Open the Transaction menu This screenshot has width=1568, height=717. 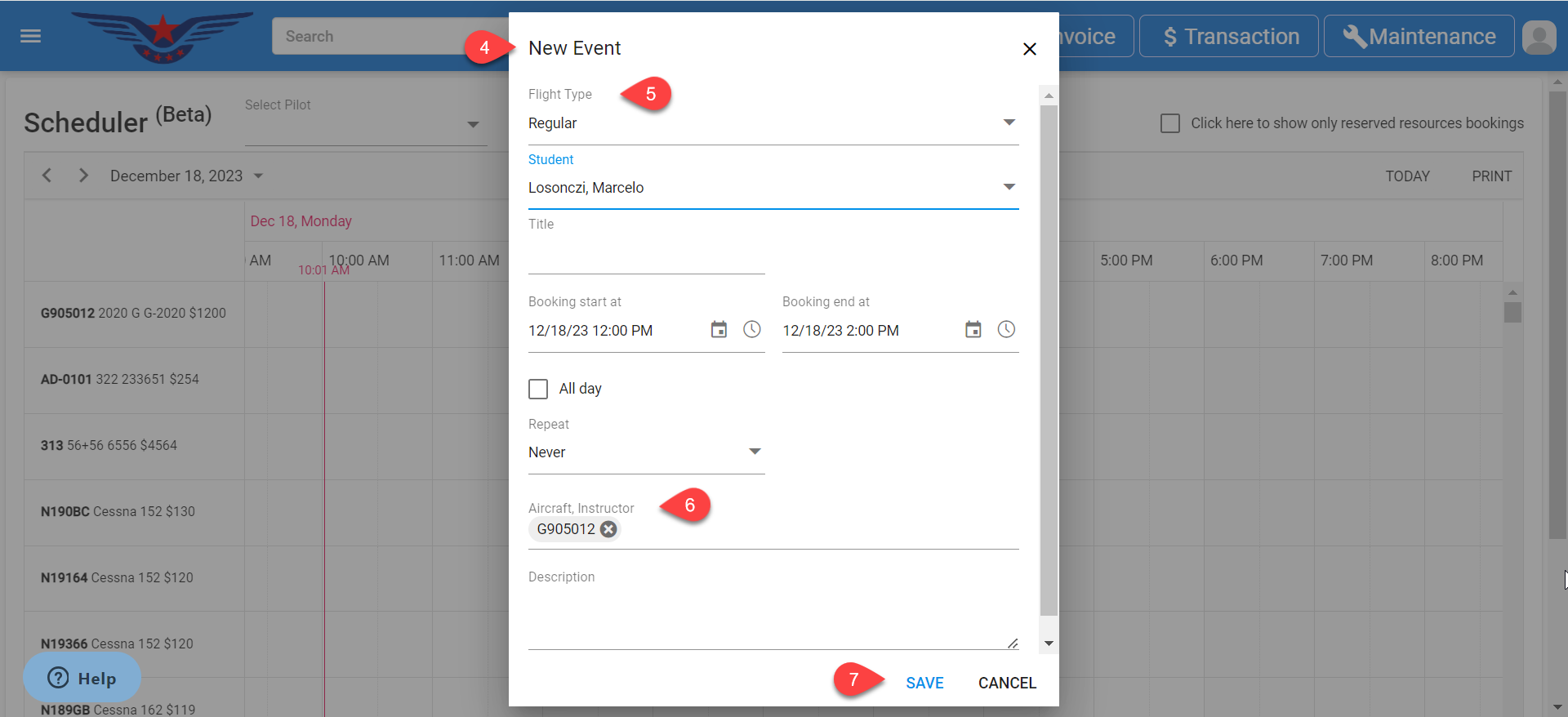pyautogui.click(x=1229, y=37)
